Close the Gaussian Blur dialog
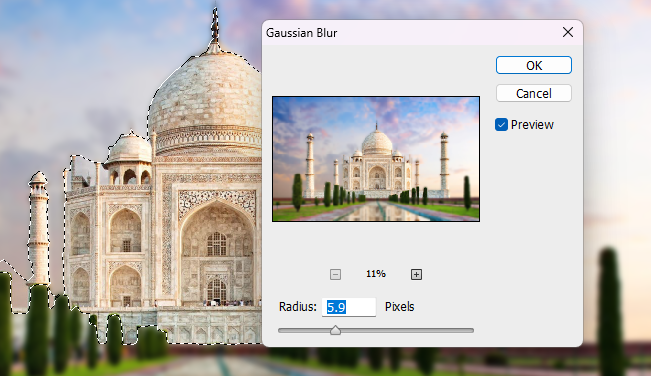This screenshot has width=651, height=376. click(568, 32)
